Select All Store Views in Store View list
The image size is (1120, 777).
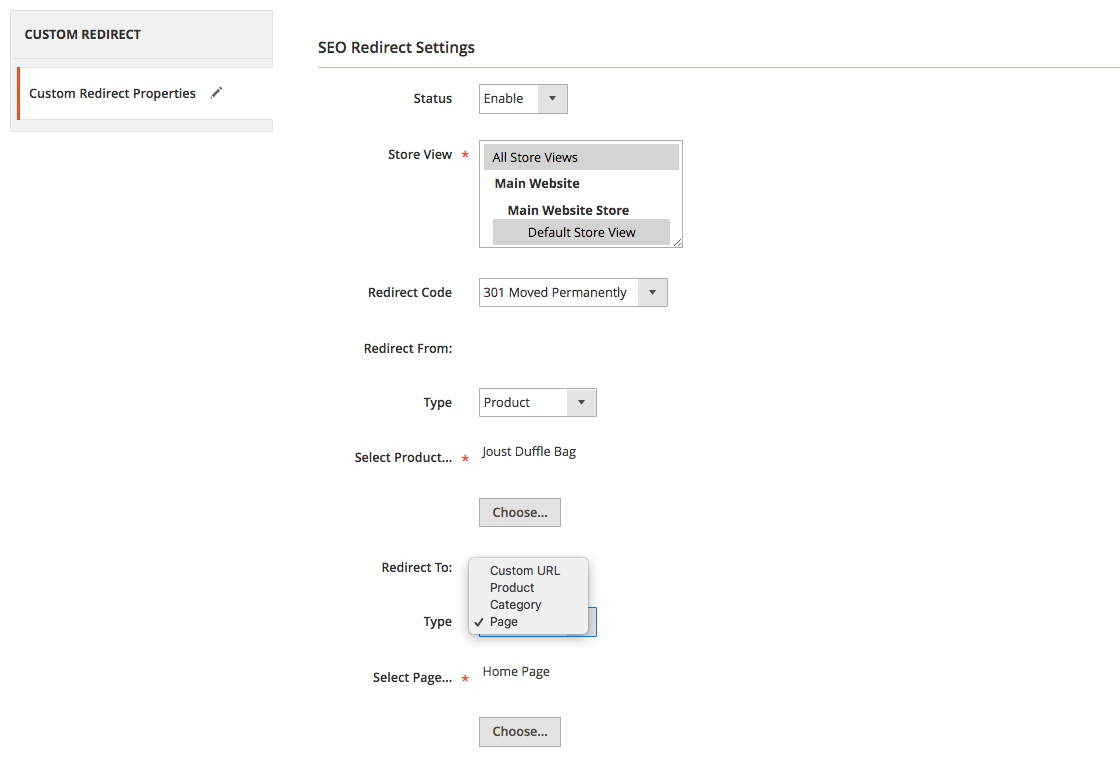click(581, 157)
